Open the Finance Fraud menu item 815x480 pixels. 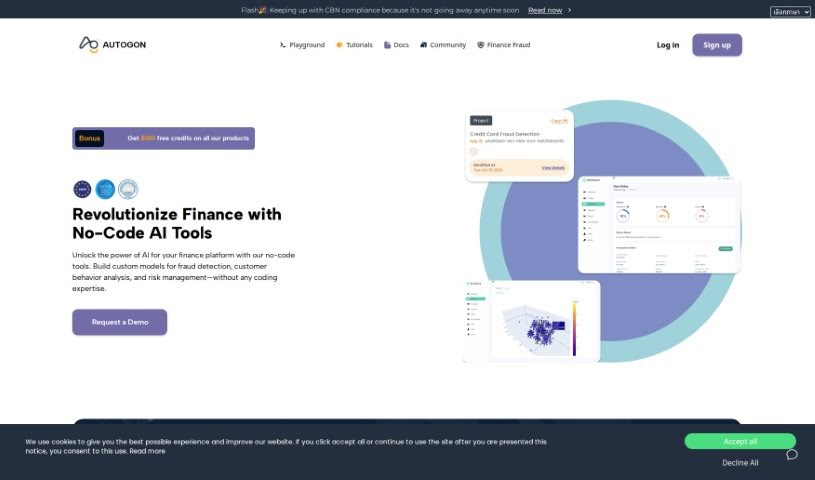pos(504,45)
